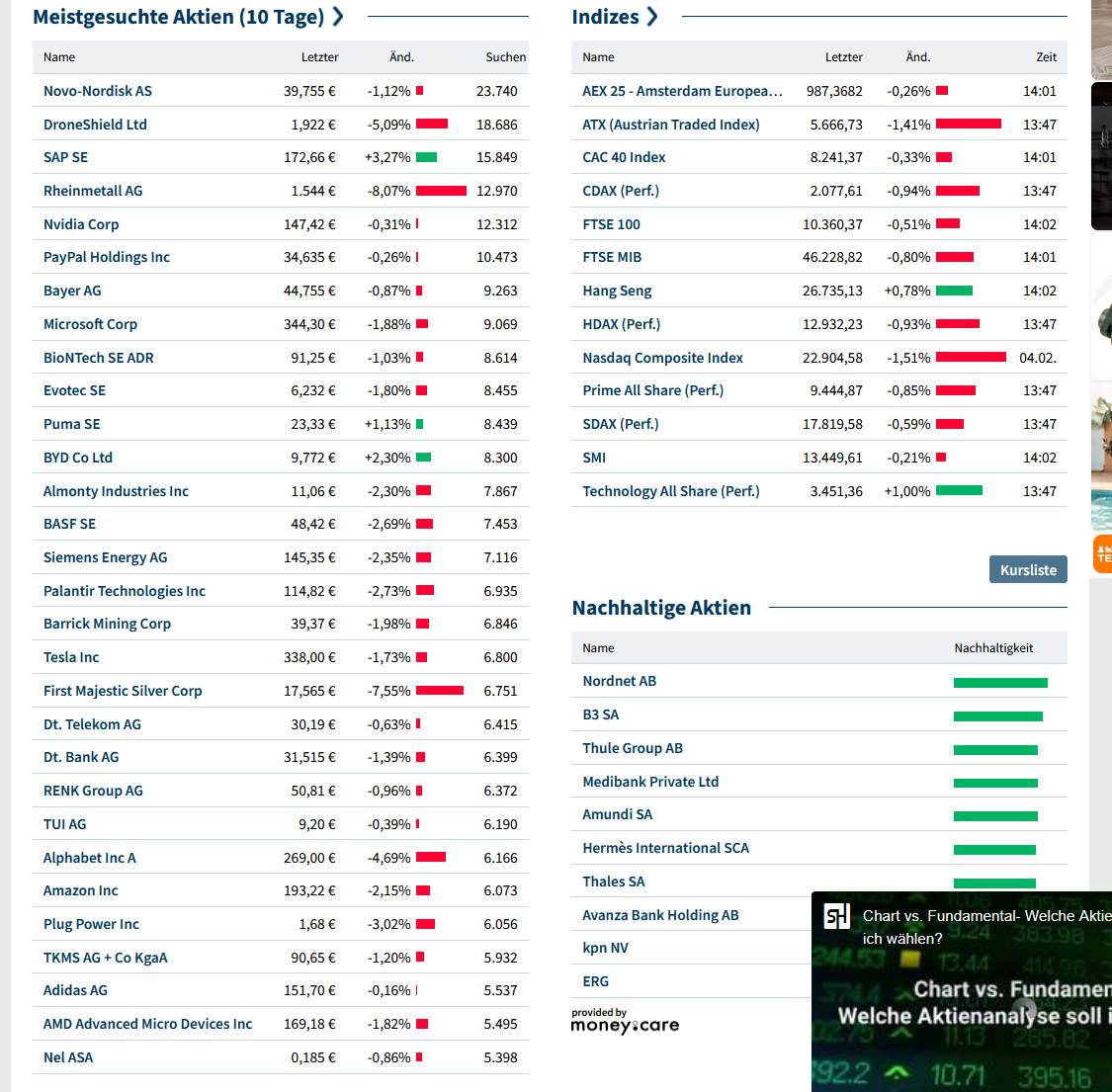Open the Rheinmetall AG stock page
The image size is (1112, 1092).
93,191
